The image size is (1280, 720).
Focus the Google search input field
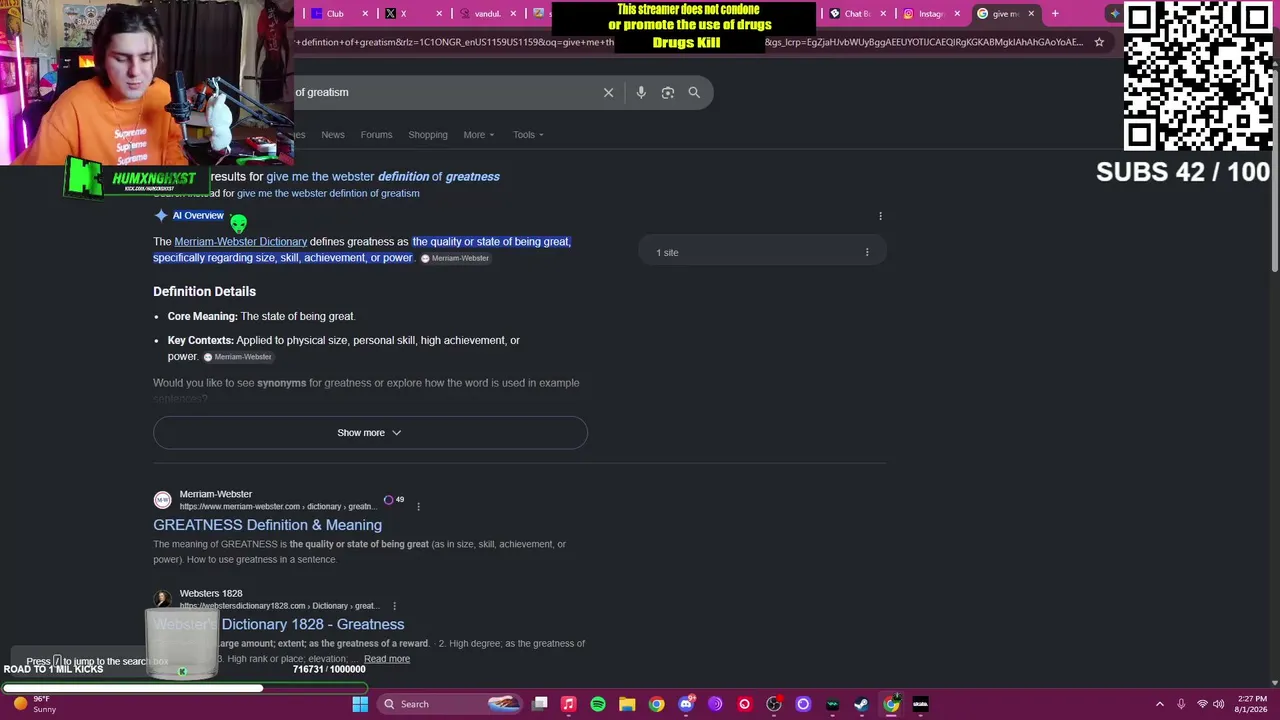pos(450,92)
